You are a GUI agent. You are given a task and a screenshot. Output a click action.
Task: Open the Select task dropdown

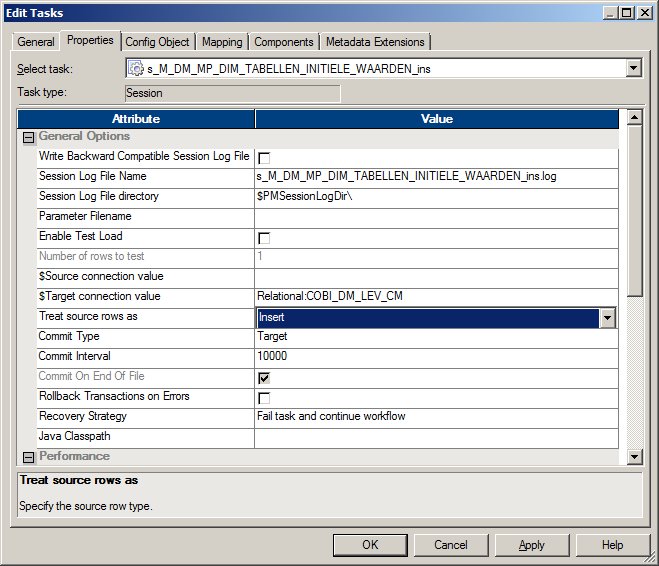pos(632,68)
